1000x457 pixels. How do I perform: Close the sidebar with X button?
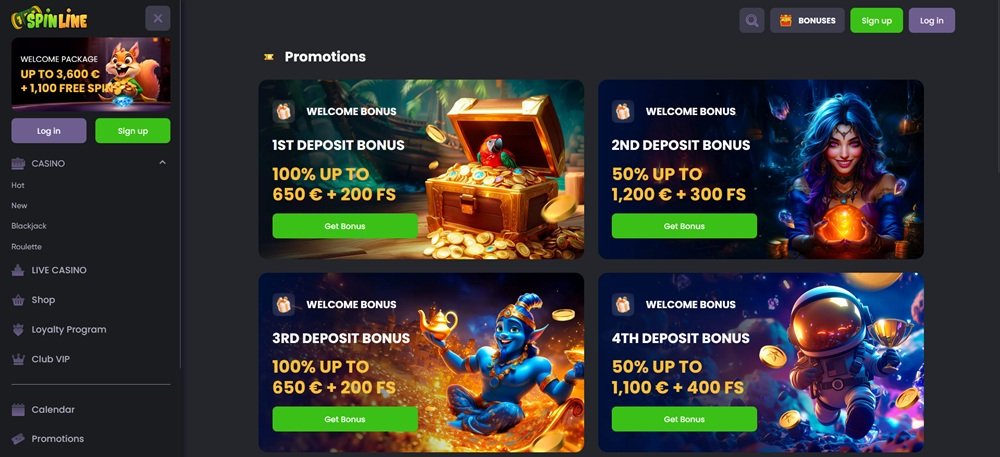click(158, 18)
